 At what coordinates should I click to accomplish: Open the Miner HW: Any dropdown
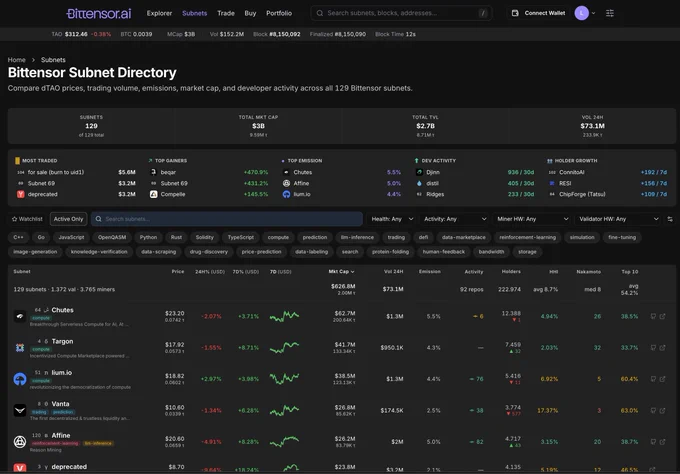[x=532, y=219]
